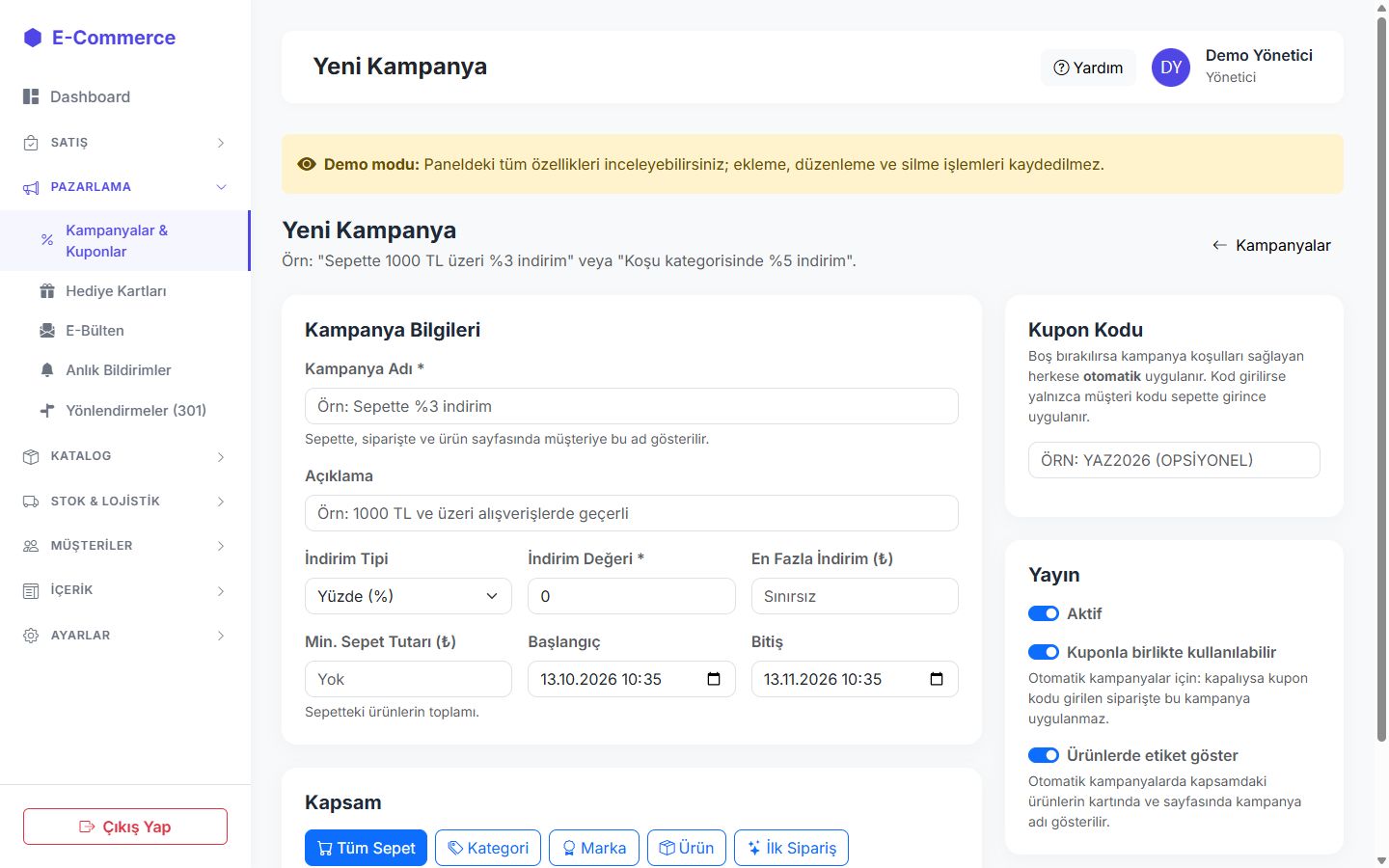
Task: Click the page vertical scrollbar
Action: click(x=1381, y=378)
